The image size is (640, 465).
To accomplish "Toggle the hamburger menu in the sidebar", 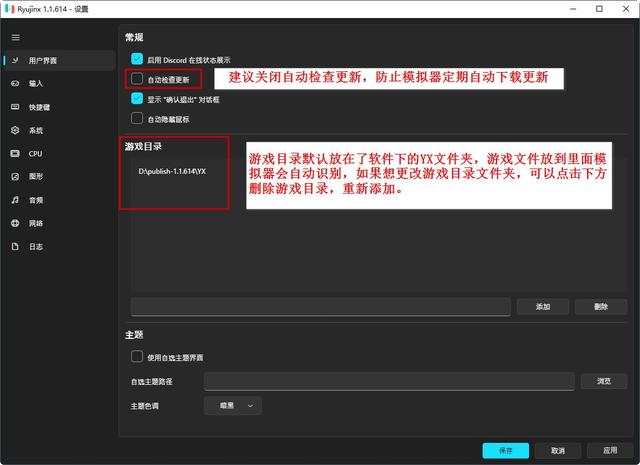I will click(x=16, y=38).
